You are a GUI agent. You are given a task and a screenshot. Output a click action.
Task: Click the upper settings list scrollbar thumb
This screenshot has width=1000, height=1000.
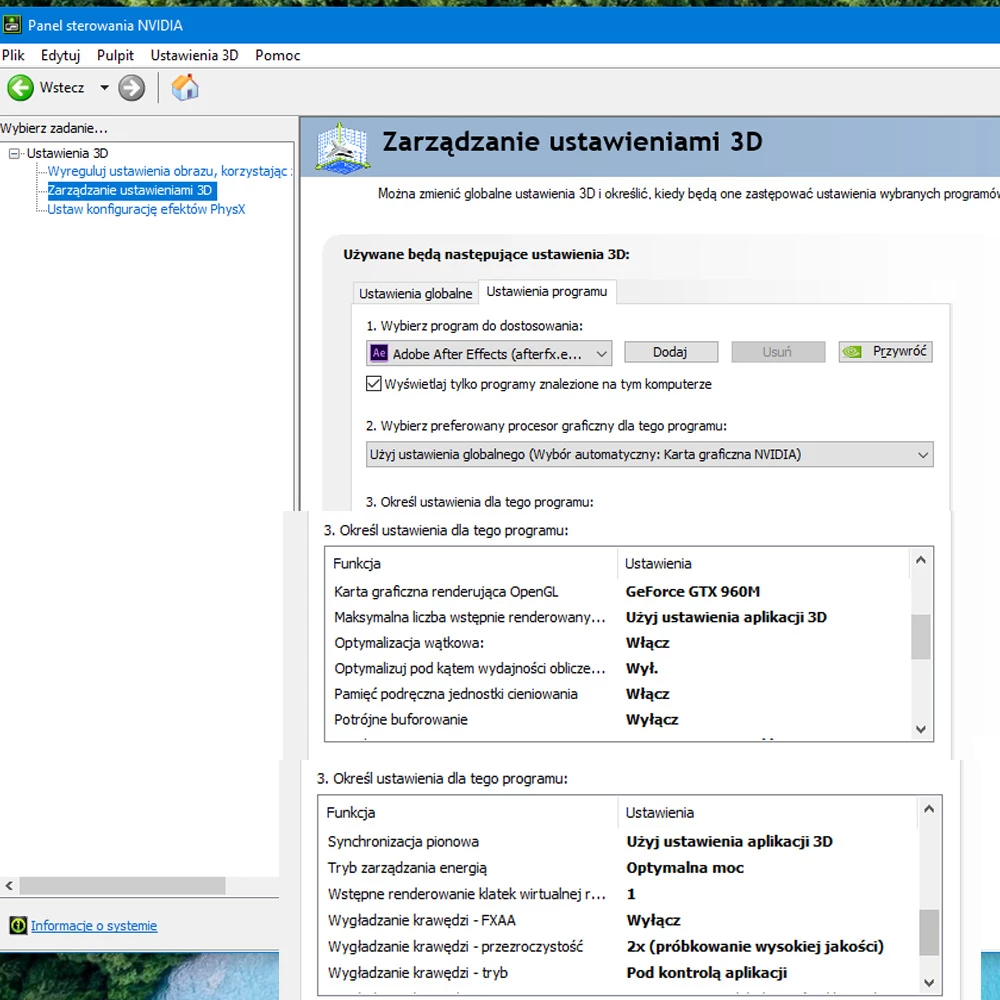coord(920,636)
